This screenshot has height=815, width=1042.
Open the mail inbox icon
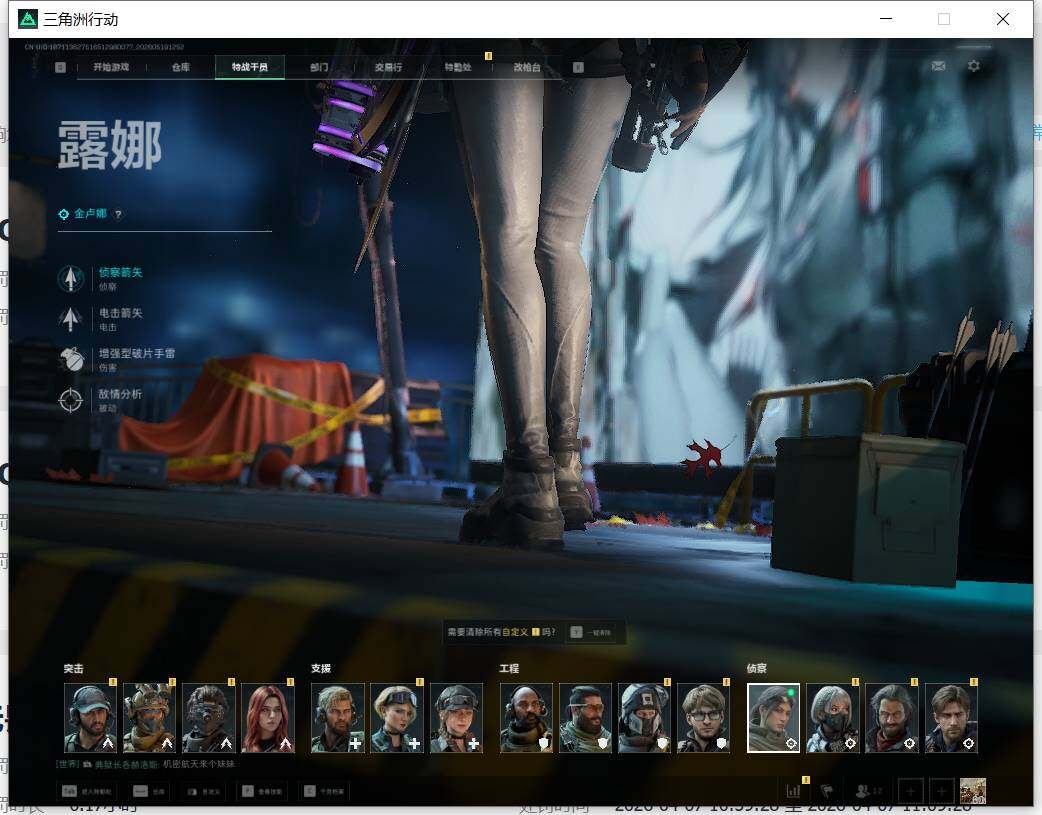tap(938, 66)
